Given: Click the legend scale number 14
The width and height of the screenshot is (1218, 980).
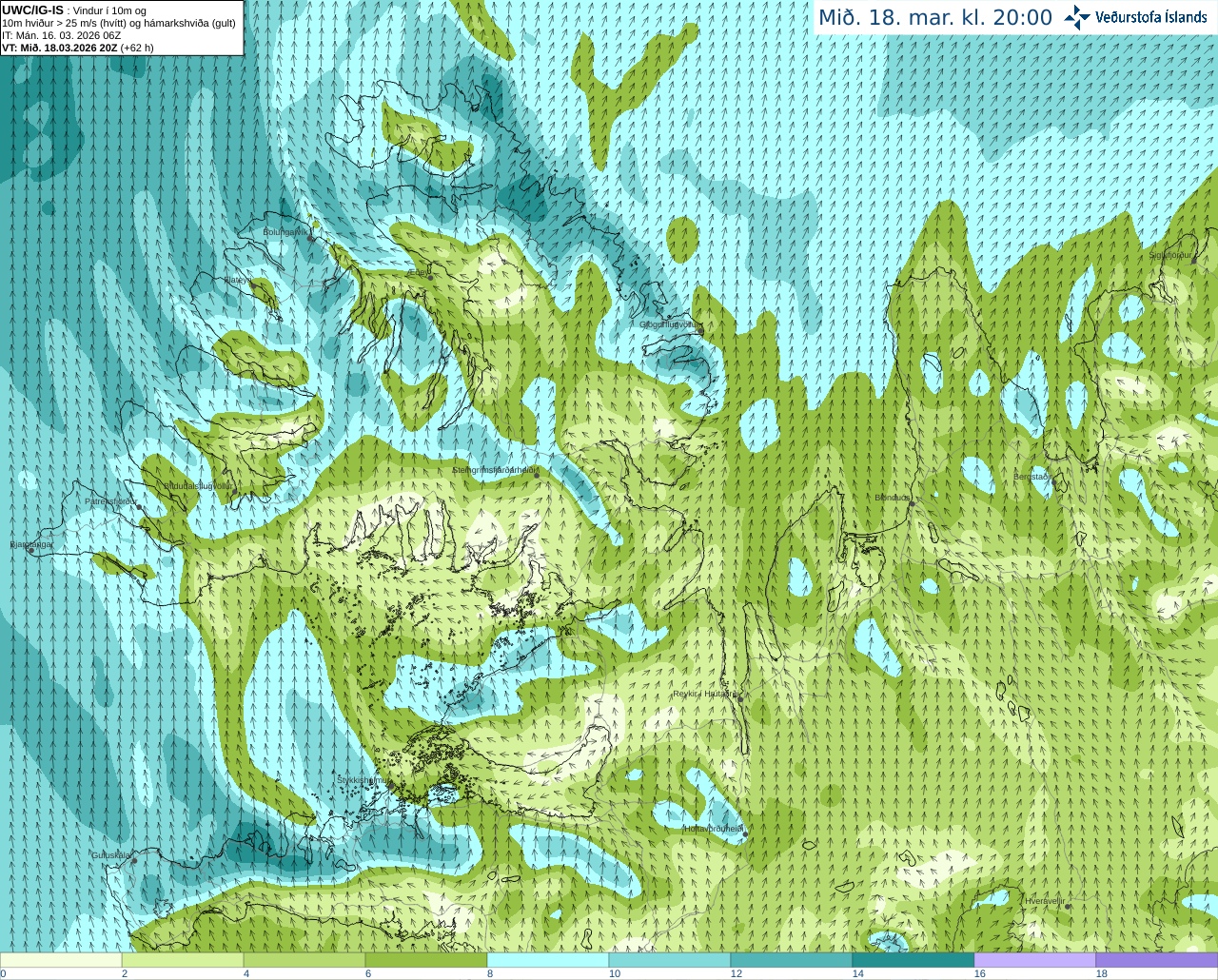Looking at the screenshot, I should [858, 973].
